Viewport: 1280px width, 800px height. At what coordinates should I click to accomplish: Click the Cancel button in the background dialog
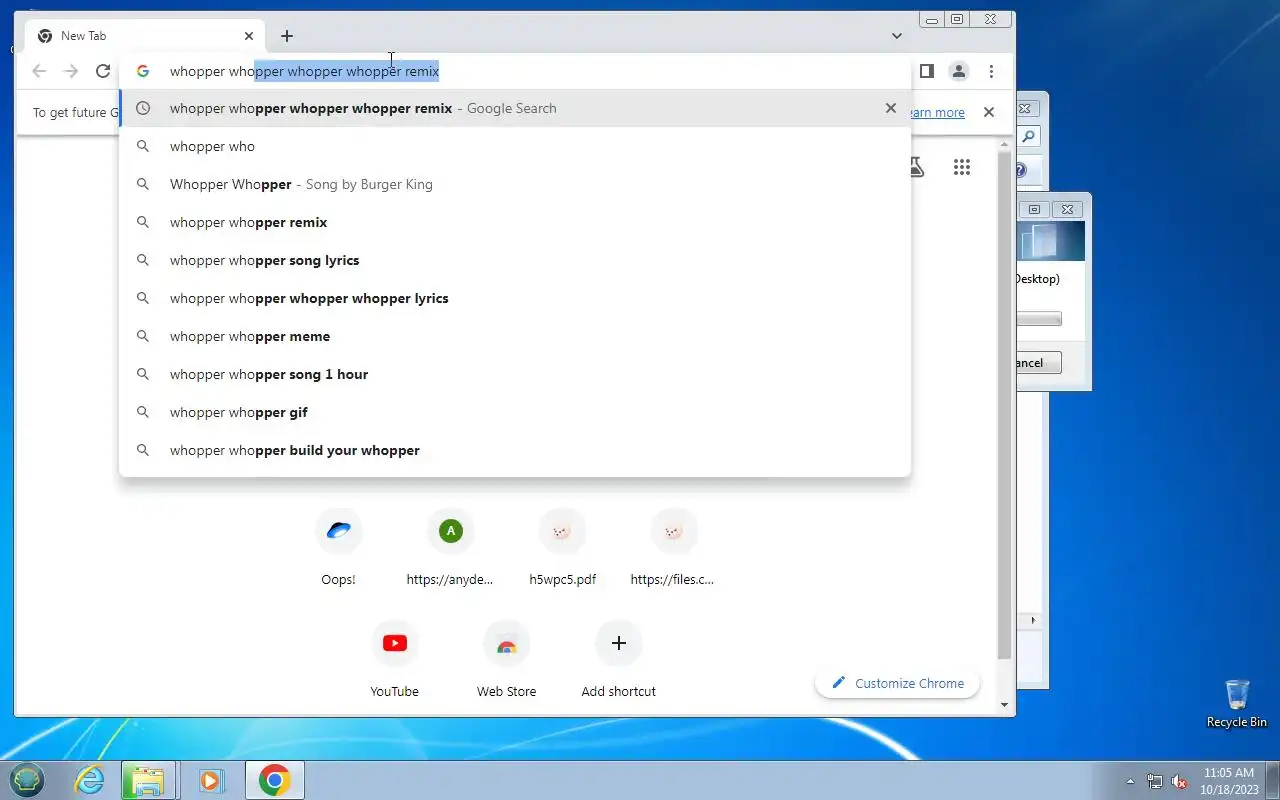pyautogui.click(x=1039, y=362)
